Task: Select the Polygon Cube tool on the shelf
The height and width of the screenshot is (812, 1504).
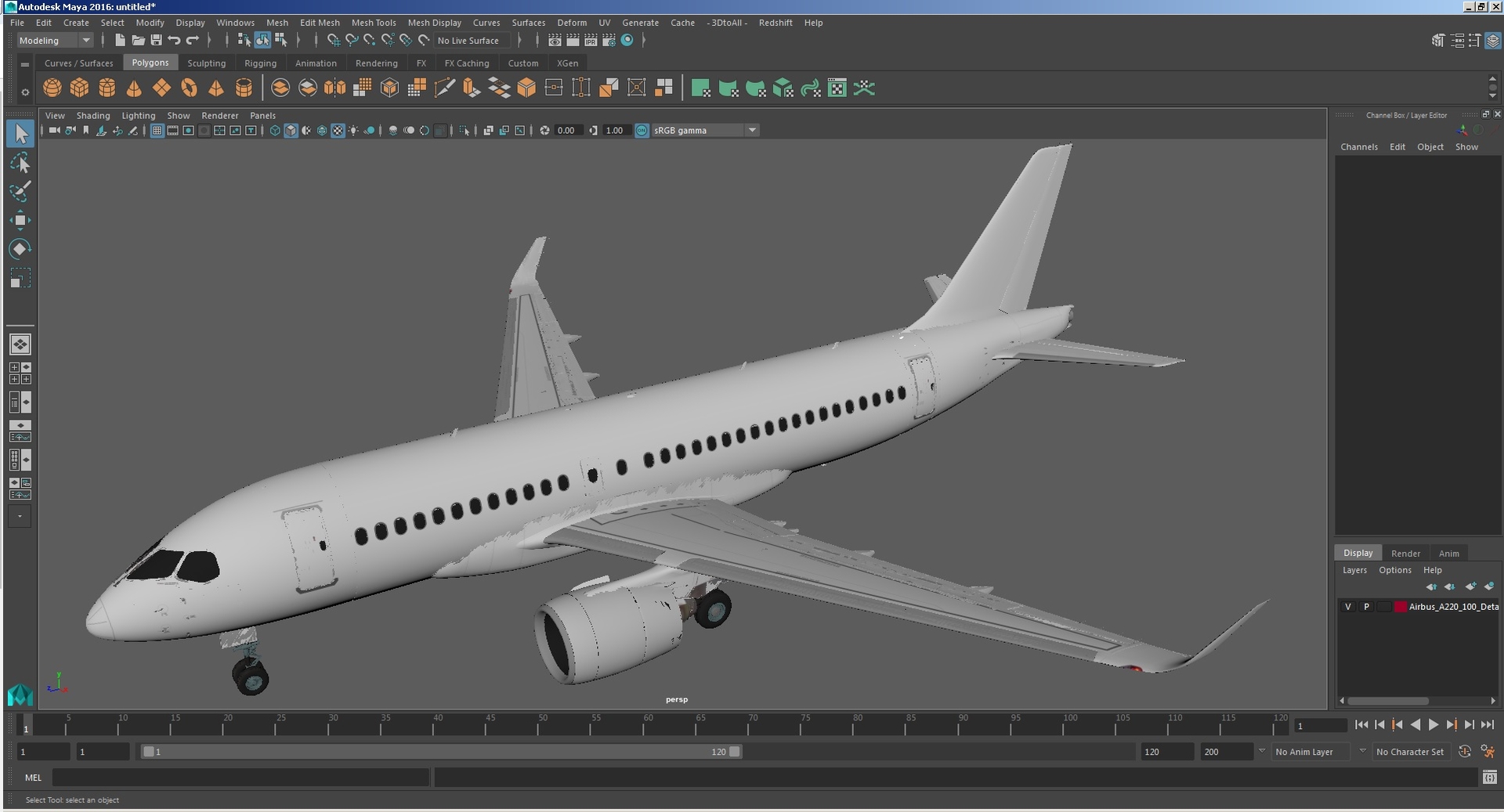Action: point(79,88)
